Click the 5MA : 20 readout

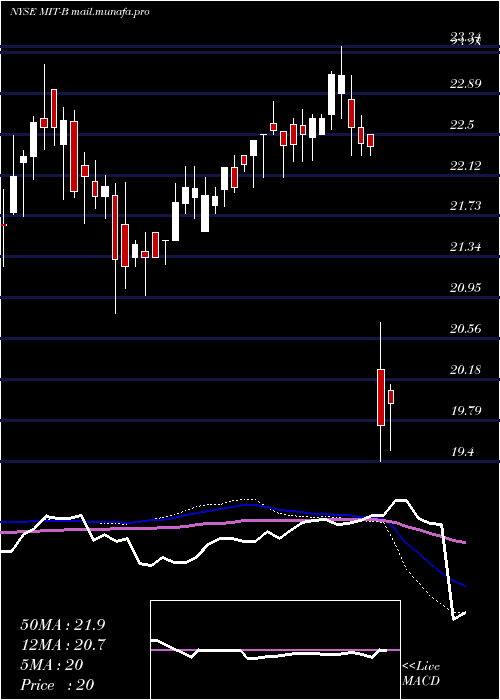click(x=52, y=665)
